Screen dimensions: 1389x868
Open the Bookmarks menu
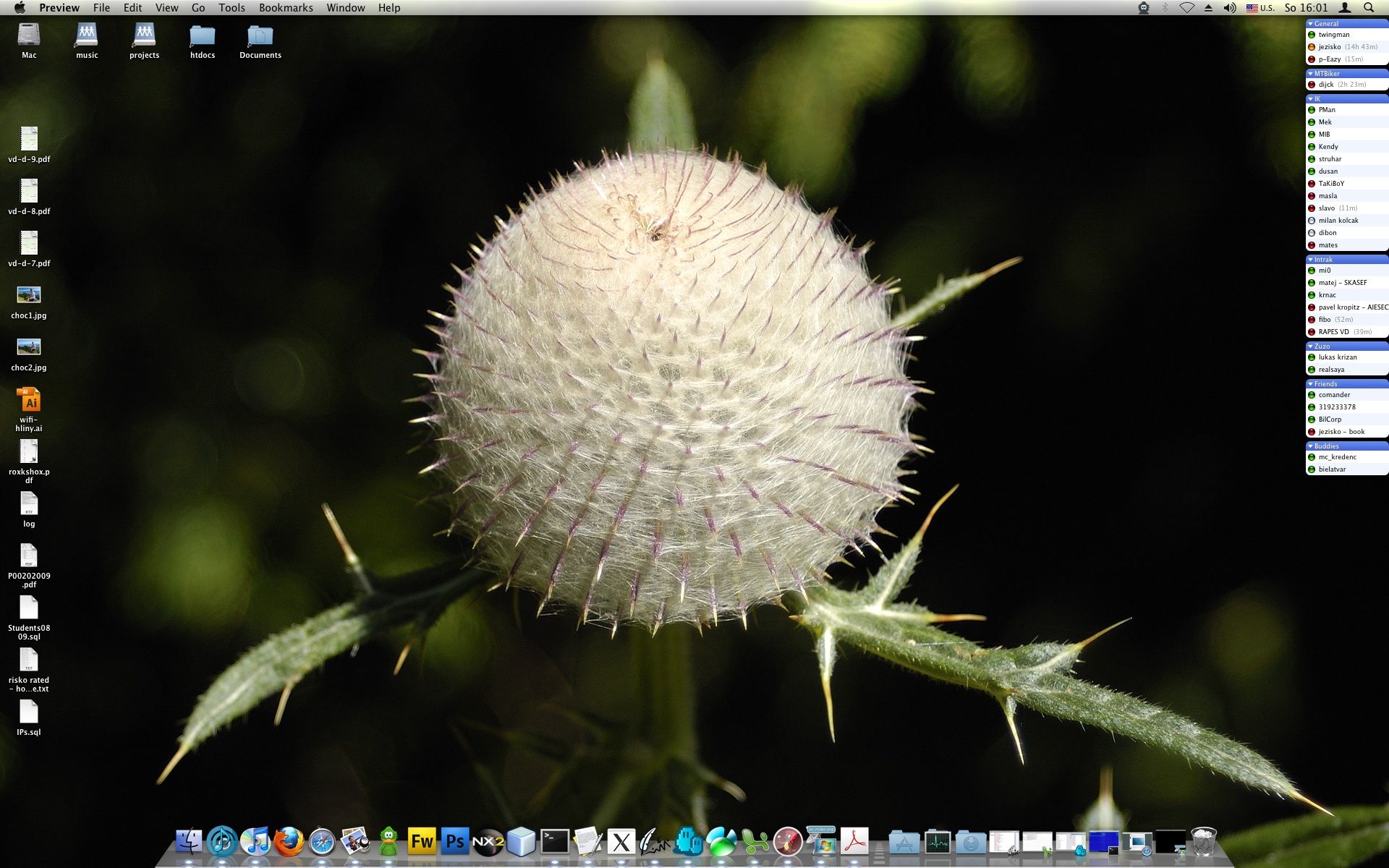(x=286, y=8)
